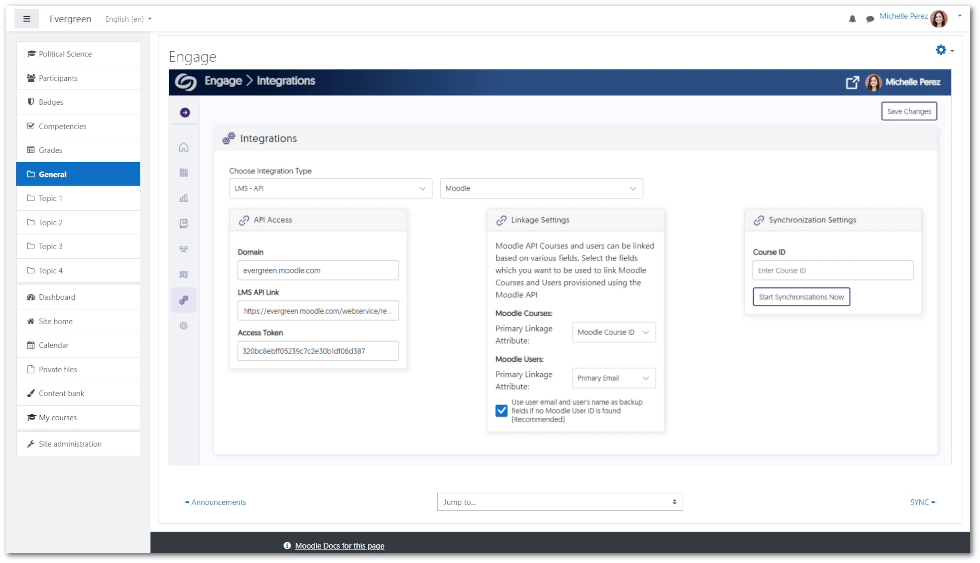Open the Moodle Course ID linkage dropdown
The image size is (980, 563).
[614, 332]
